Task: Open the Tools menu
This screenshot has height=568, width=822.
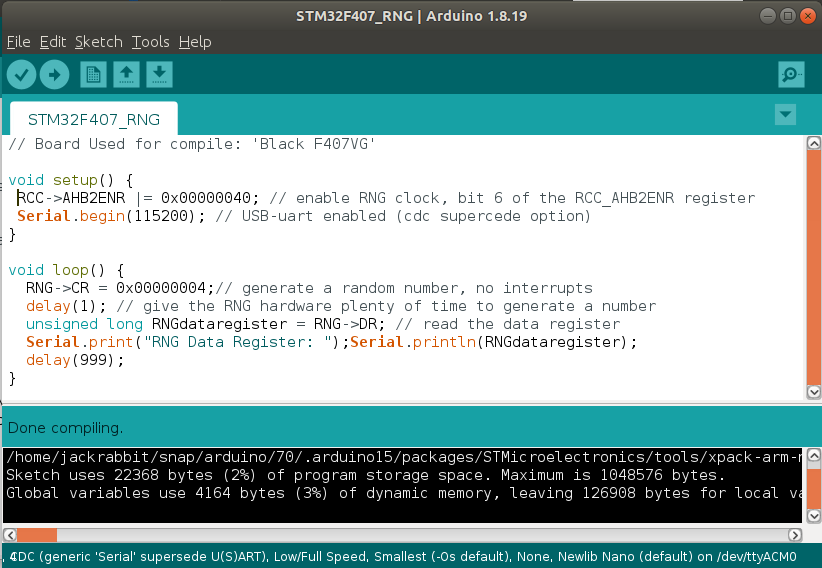Action: [150, 42]
